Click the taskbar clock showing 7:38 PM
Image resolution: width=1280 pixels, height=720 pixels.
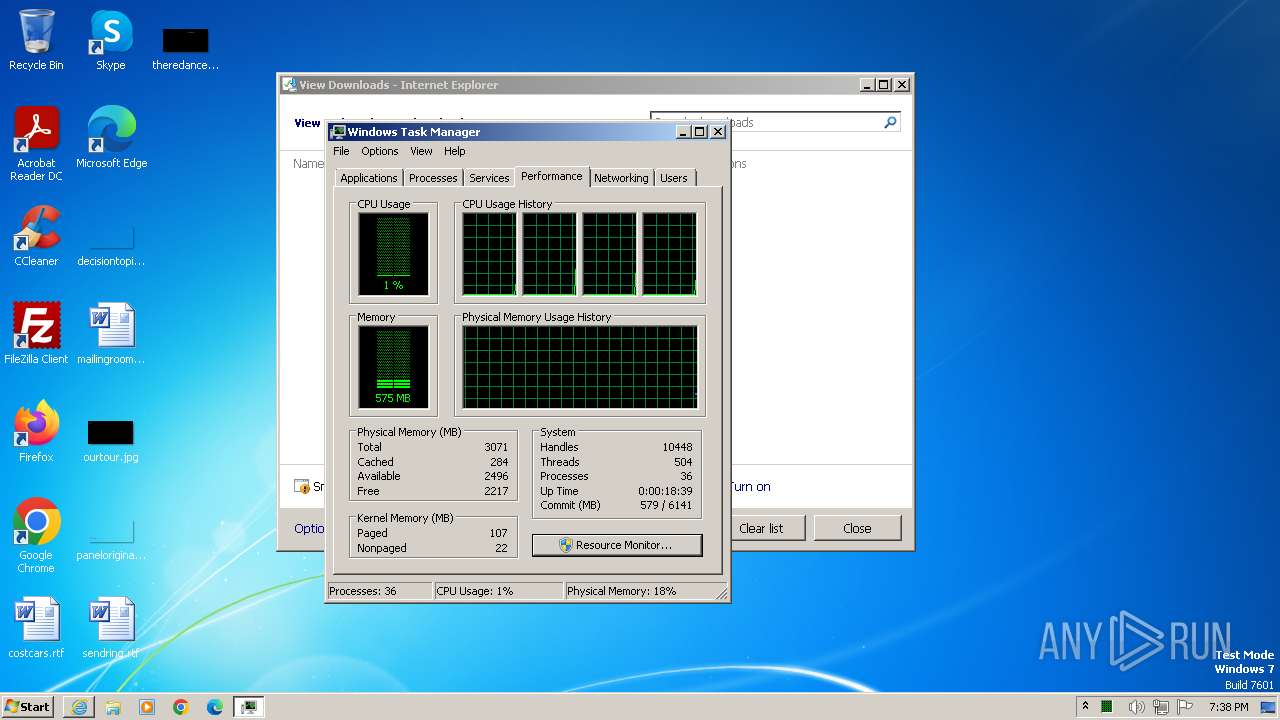(1228, 707)
